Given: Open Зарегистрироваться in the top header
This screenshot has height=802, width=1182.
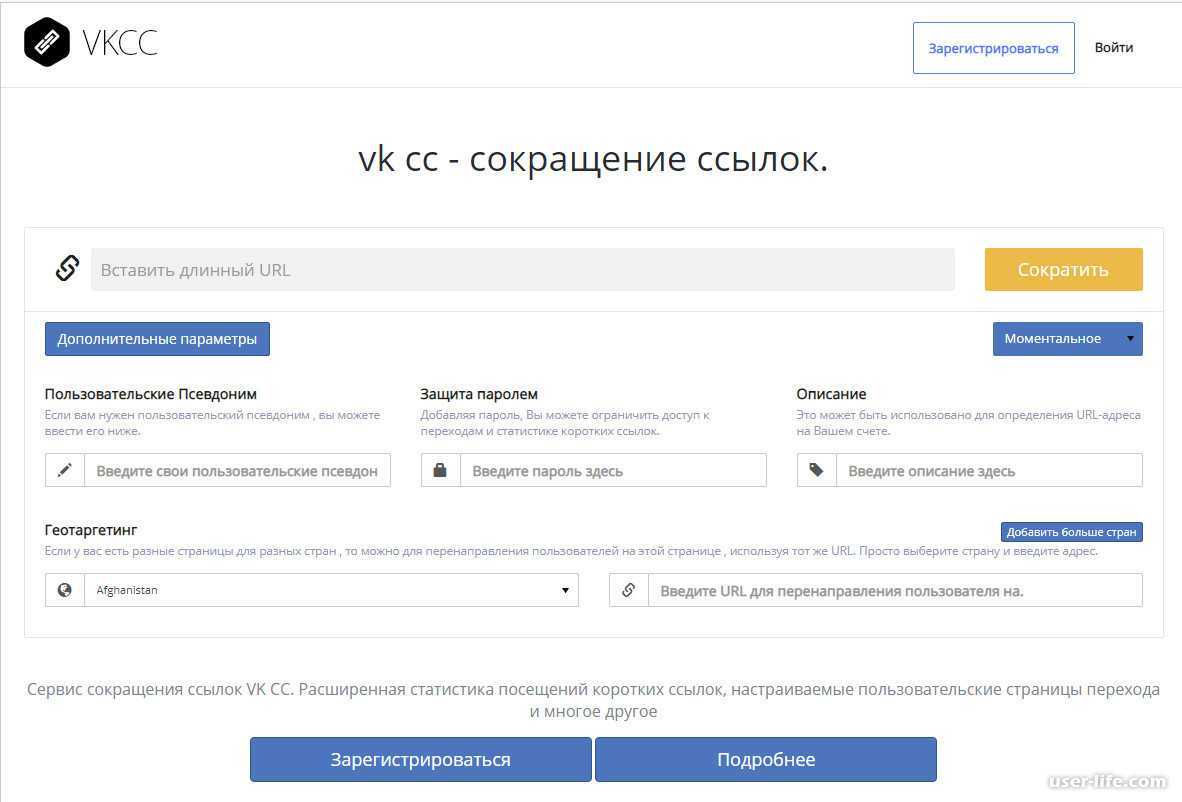Looking at the screenshot, I should [994, 48].
